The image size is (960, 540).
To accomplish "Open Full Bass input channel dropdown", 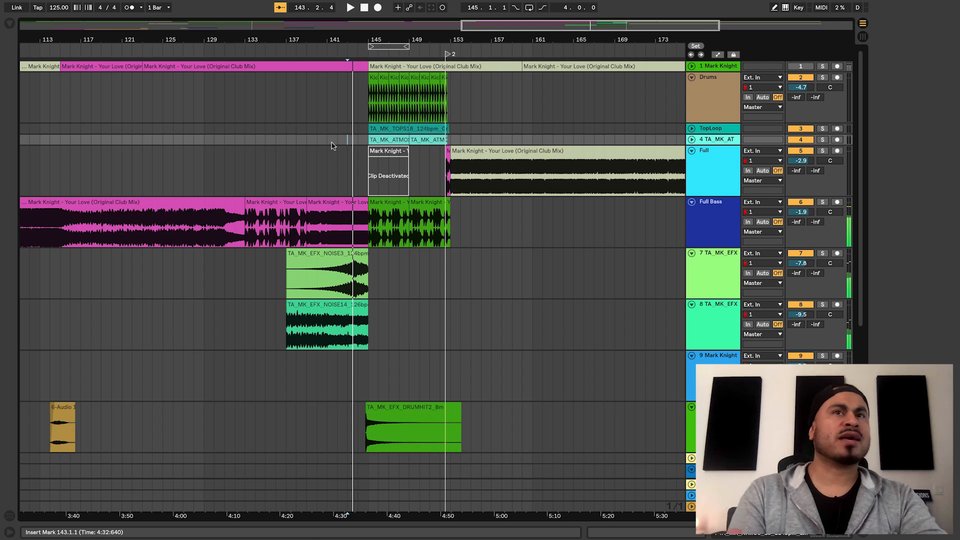I will coord(762,212).
